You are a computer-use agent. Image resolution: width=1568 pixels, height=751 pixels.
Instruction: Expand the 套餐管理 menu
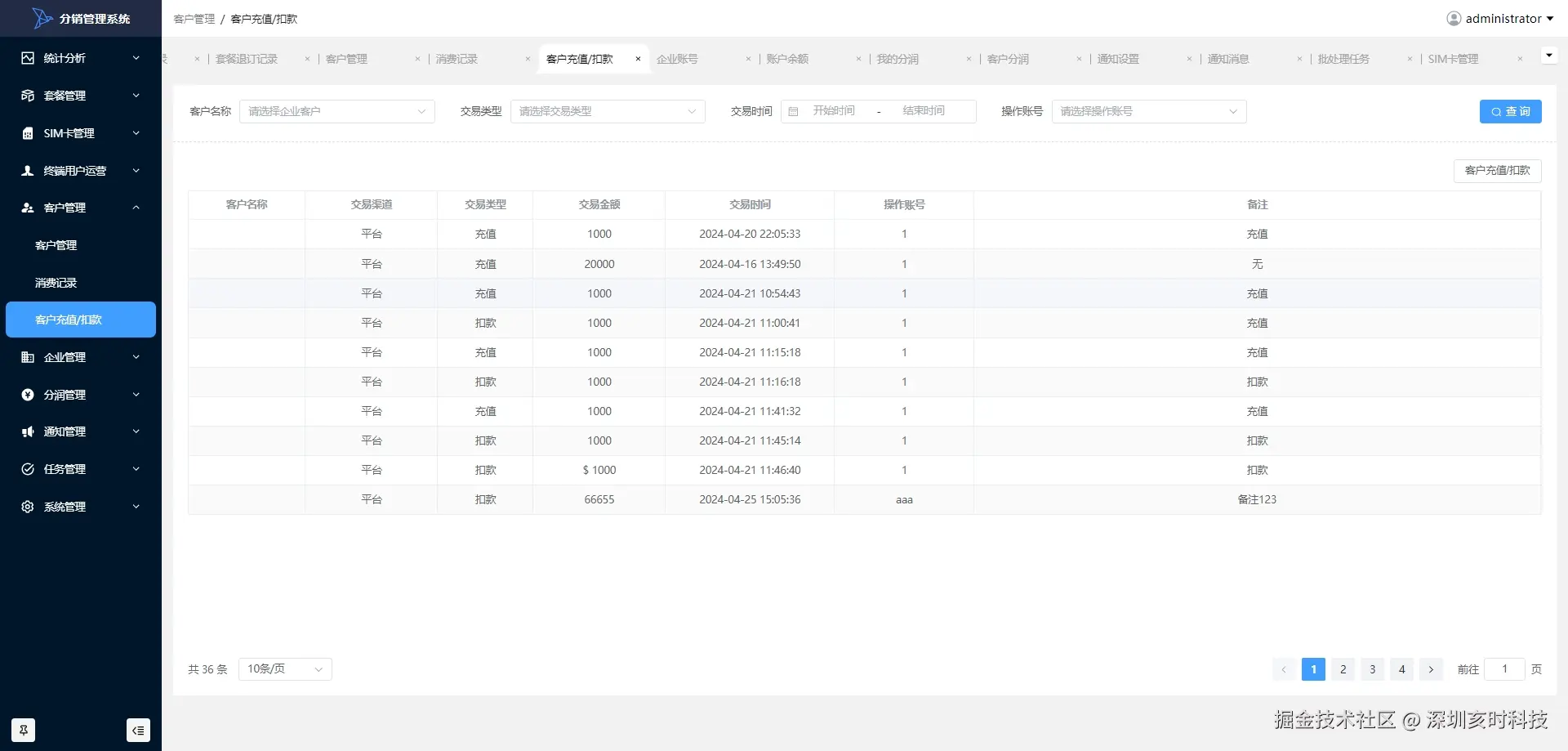[x=81, y=96]
